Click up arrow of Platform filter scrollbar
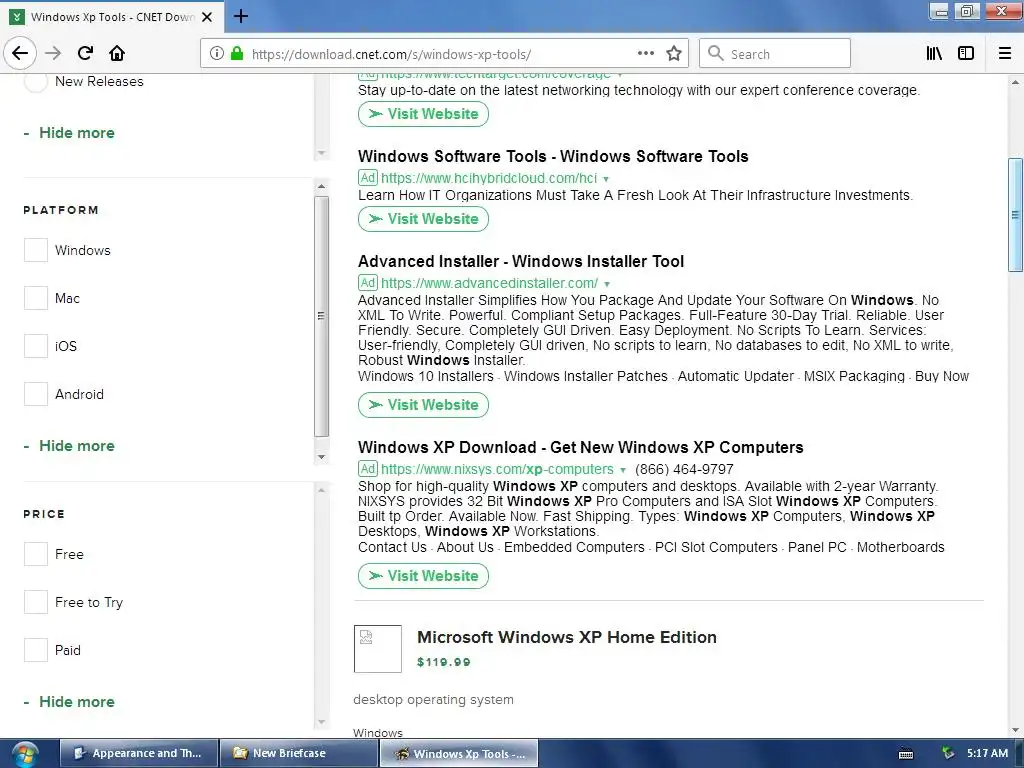This screenshot has width=1024, height=768. (x=321, y=187)
